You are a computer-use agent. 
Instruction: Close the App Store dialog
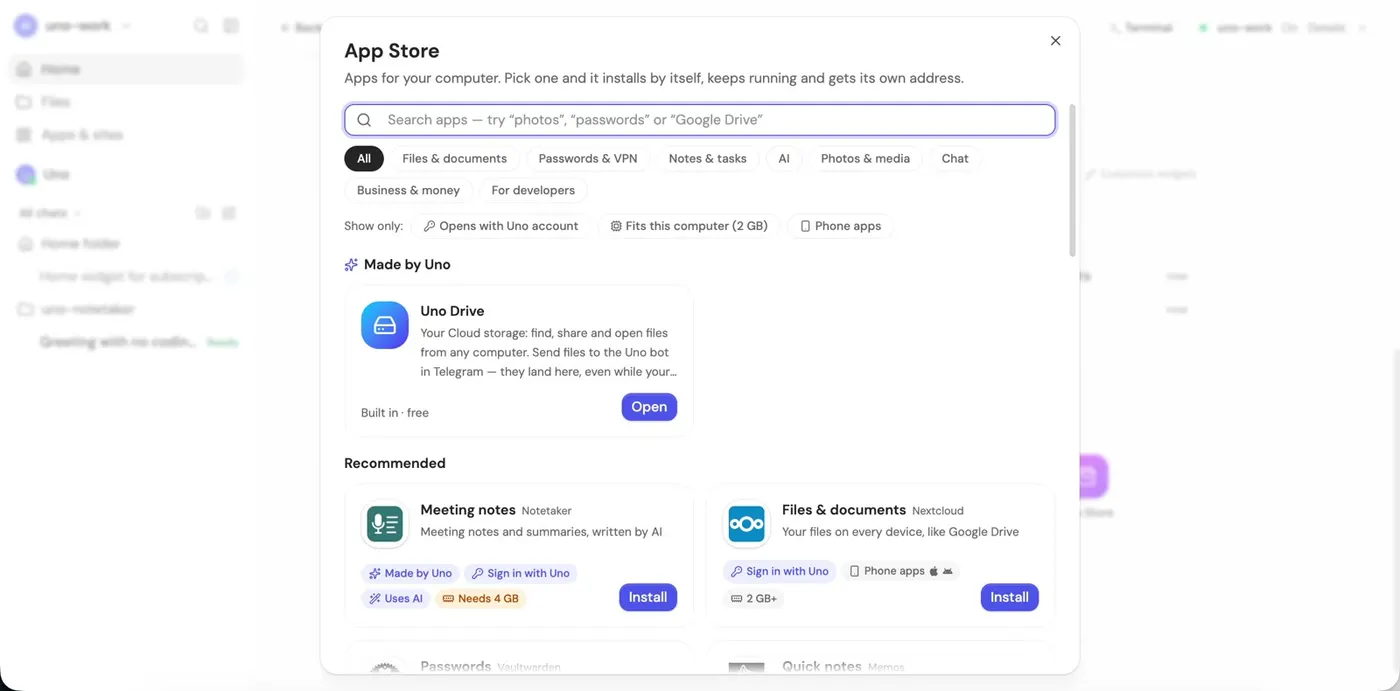[1055, 41]
